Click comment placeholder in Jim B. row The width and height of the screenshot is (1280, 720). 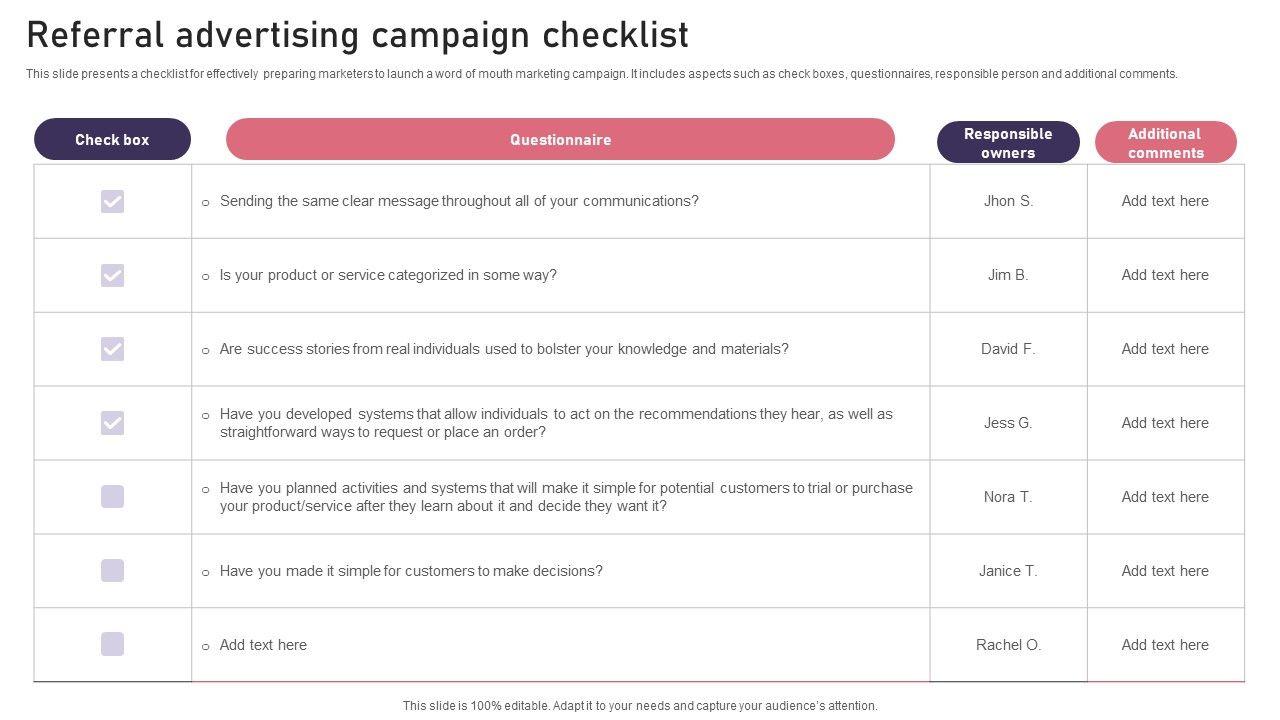click(1165, 275)
